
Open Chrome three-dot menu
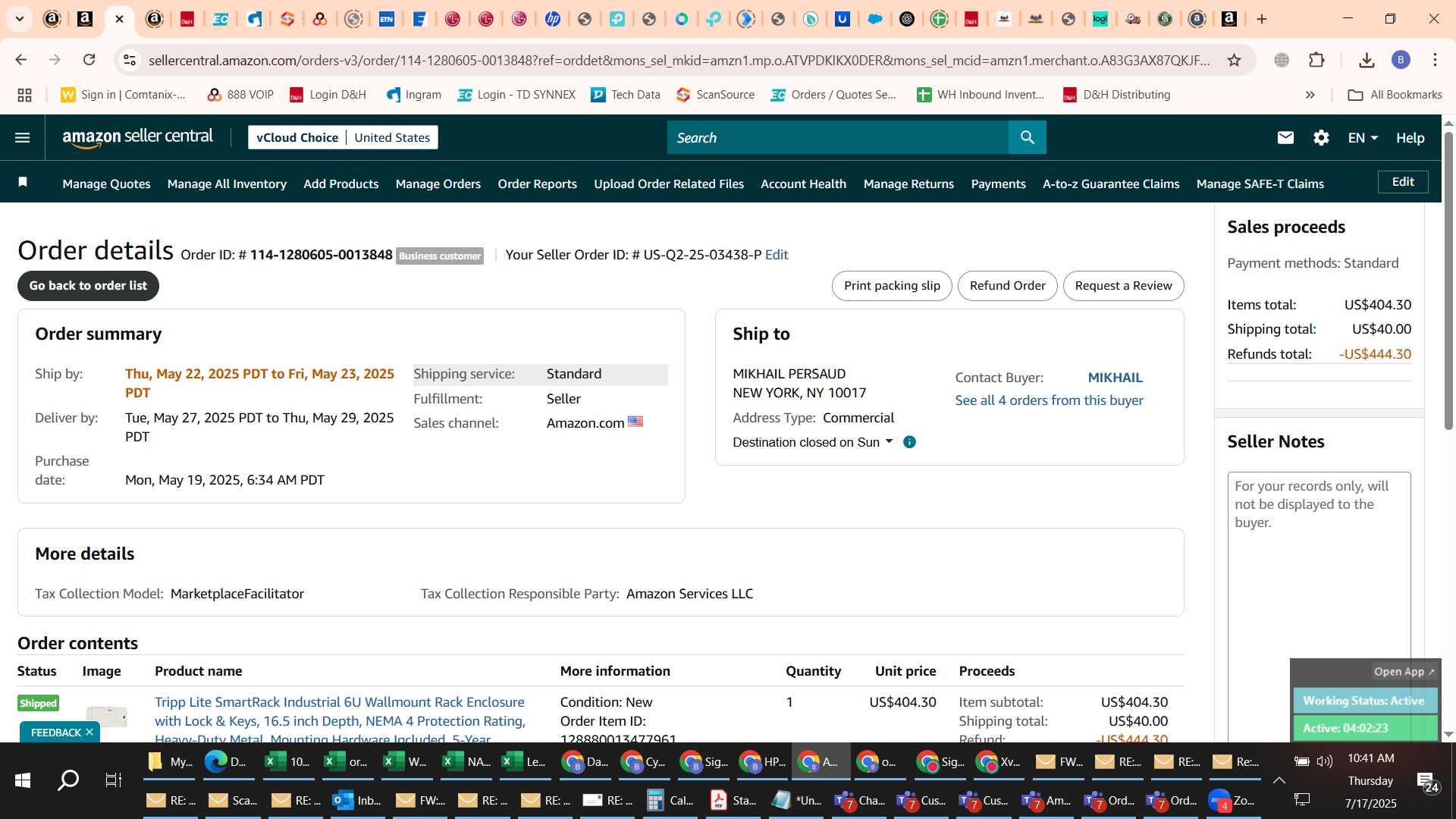[x=1435, y=60]
